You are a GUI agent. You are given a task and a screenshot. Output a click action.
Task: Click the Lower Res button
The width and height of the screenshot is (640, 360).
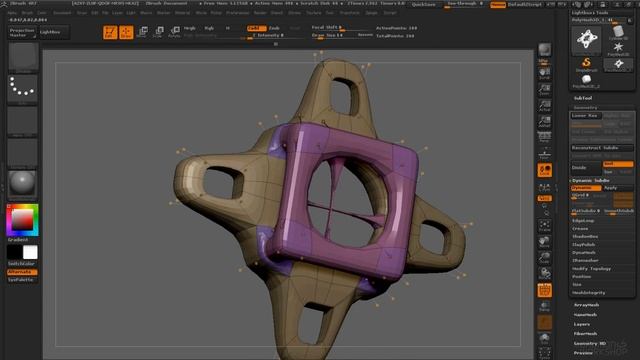point(585,116)
